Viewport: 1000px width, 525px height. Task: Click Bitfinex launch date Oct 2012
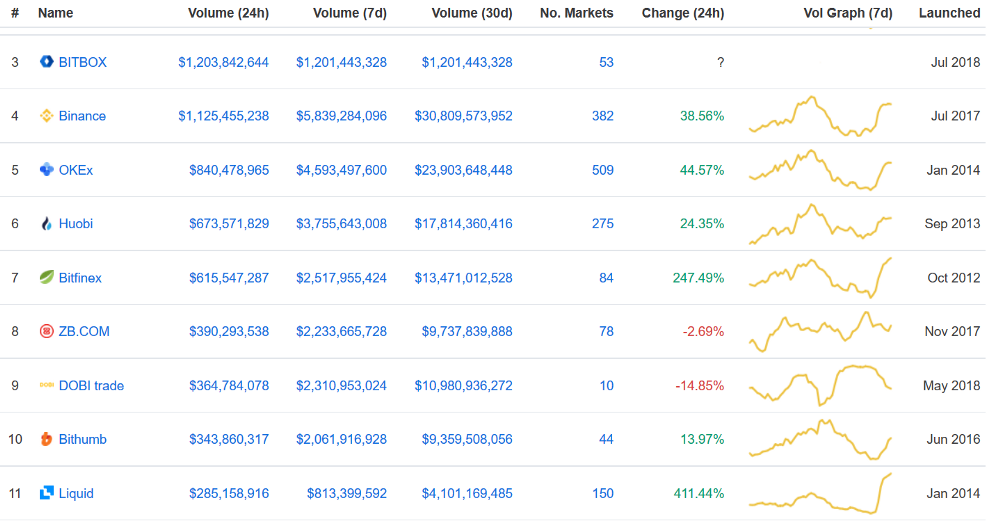pyautogui.click(x=953, y=278)
